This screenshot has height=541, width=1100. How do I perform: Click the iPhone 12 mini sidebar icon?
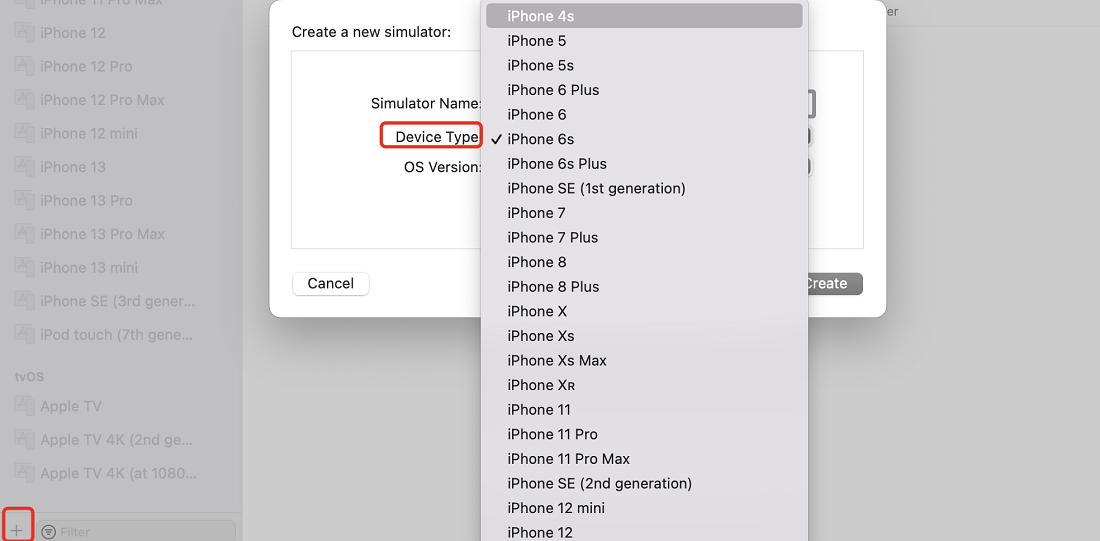[25, 133]
